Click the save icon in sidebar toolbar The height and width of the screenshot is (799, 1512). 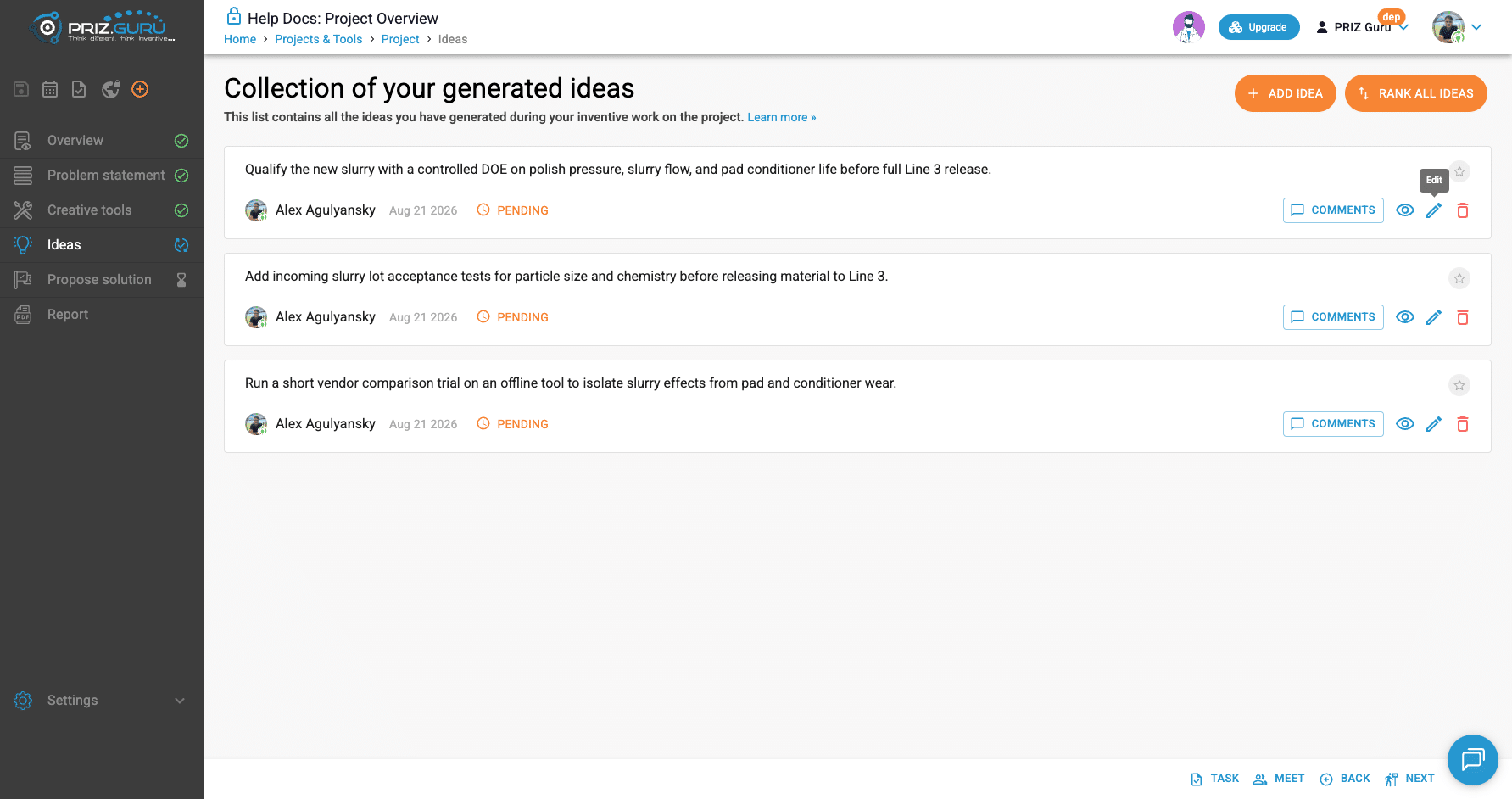(x=22, y=89)
